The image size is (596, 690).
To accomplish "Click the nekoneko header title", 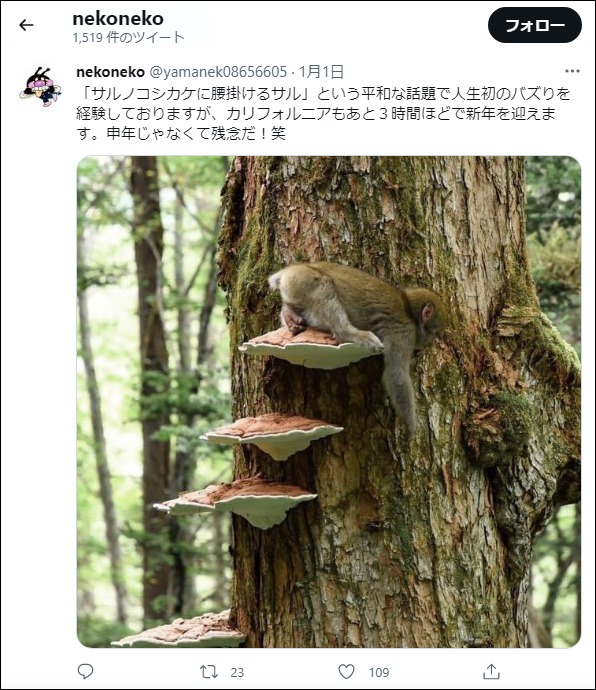I will click(118, 19).
